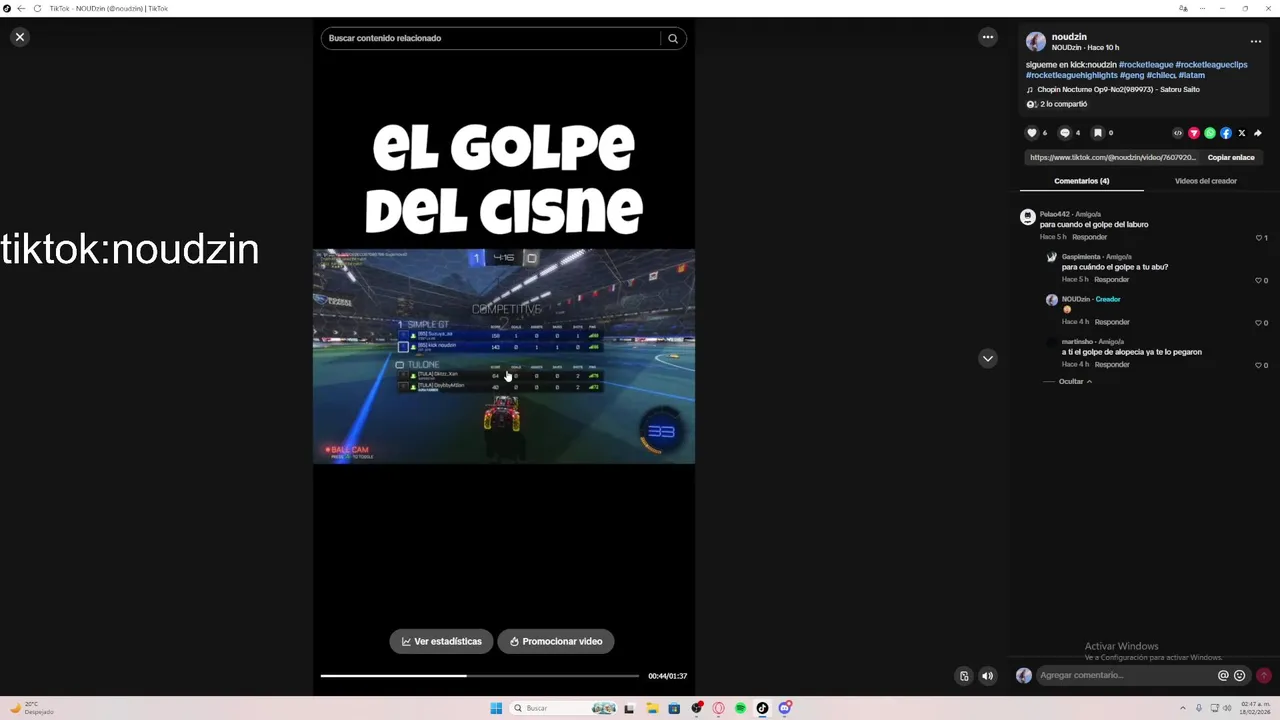Switch to Videos del creador tab
The width and height of the screenshot is (1280, 720).
pyautogui.click(x=1206, y=181)
